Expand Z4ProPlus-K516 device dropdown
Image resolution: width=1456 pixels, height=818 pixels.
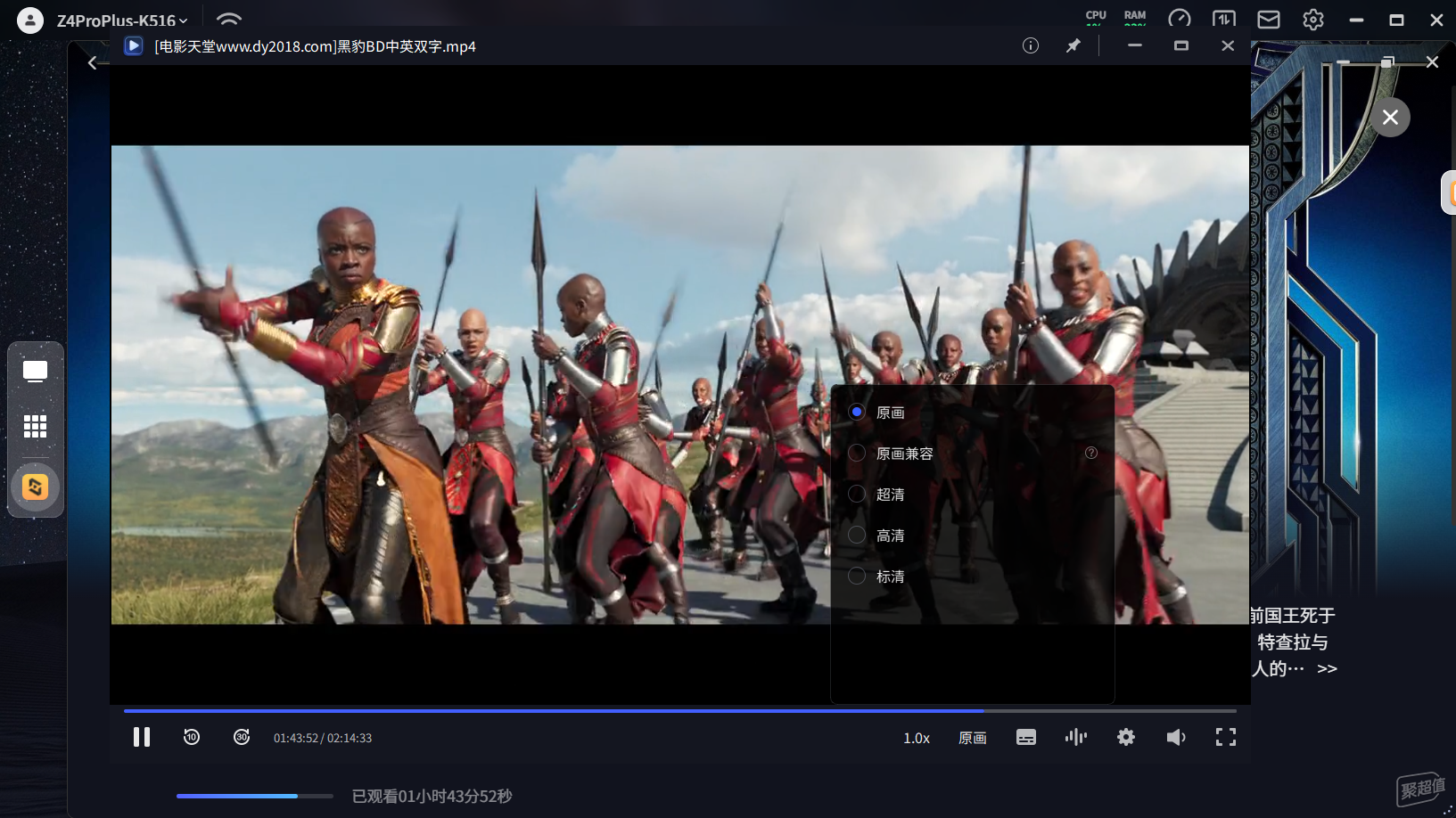[122, 20]
